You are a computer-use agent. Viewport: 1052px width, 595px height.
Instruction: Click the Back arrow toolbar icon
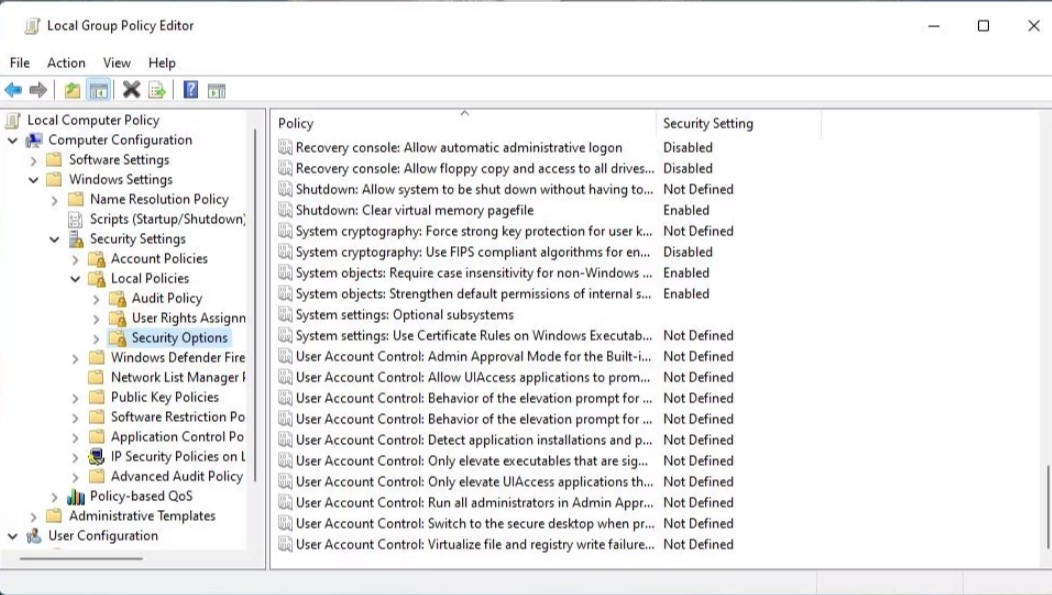click(x=13, y=90)
